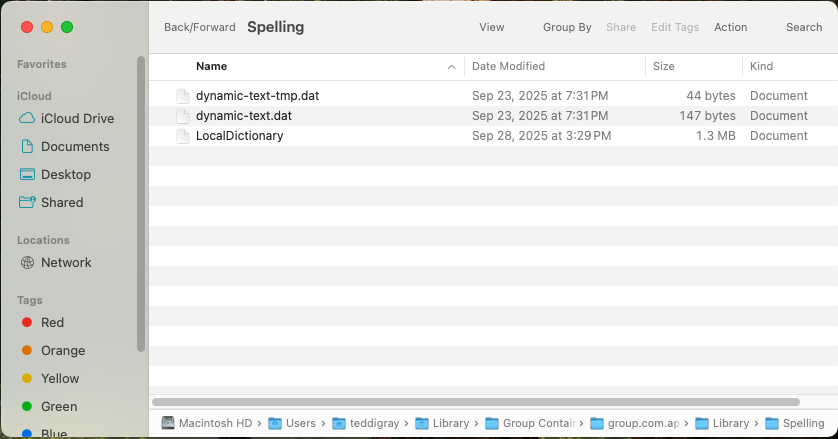Open the View options menu

492,27
